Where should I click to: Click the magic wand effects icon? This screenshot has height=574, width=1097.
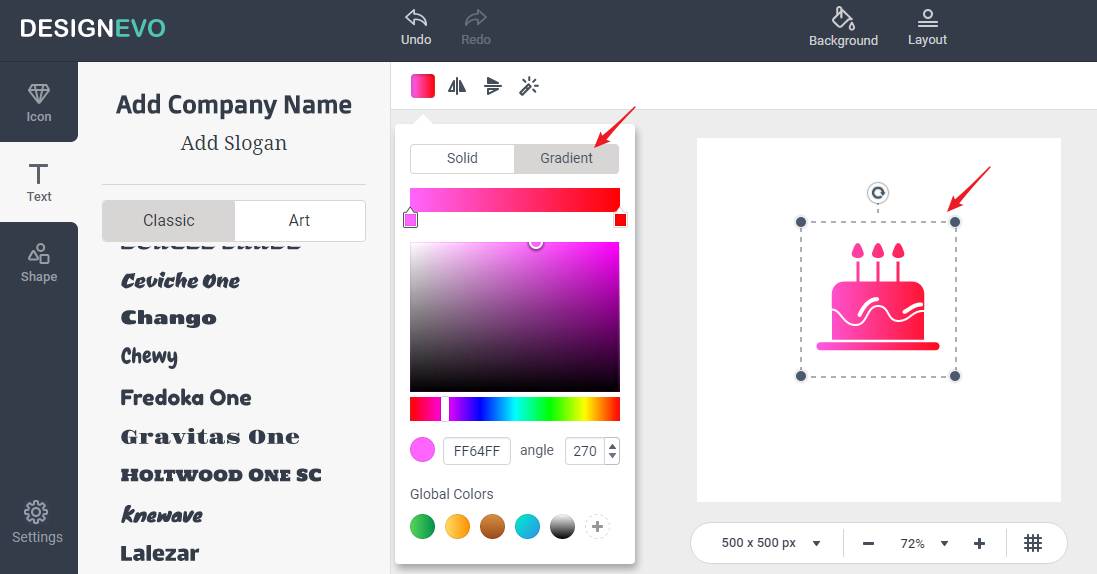click(529, 86)
